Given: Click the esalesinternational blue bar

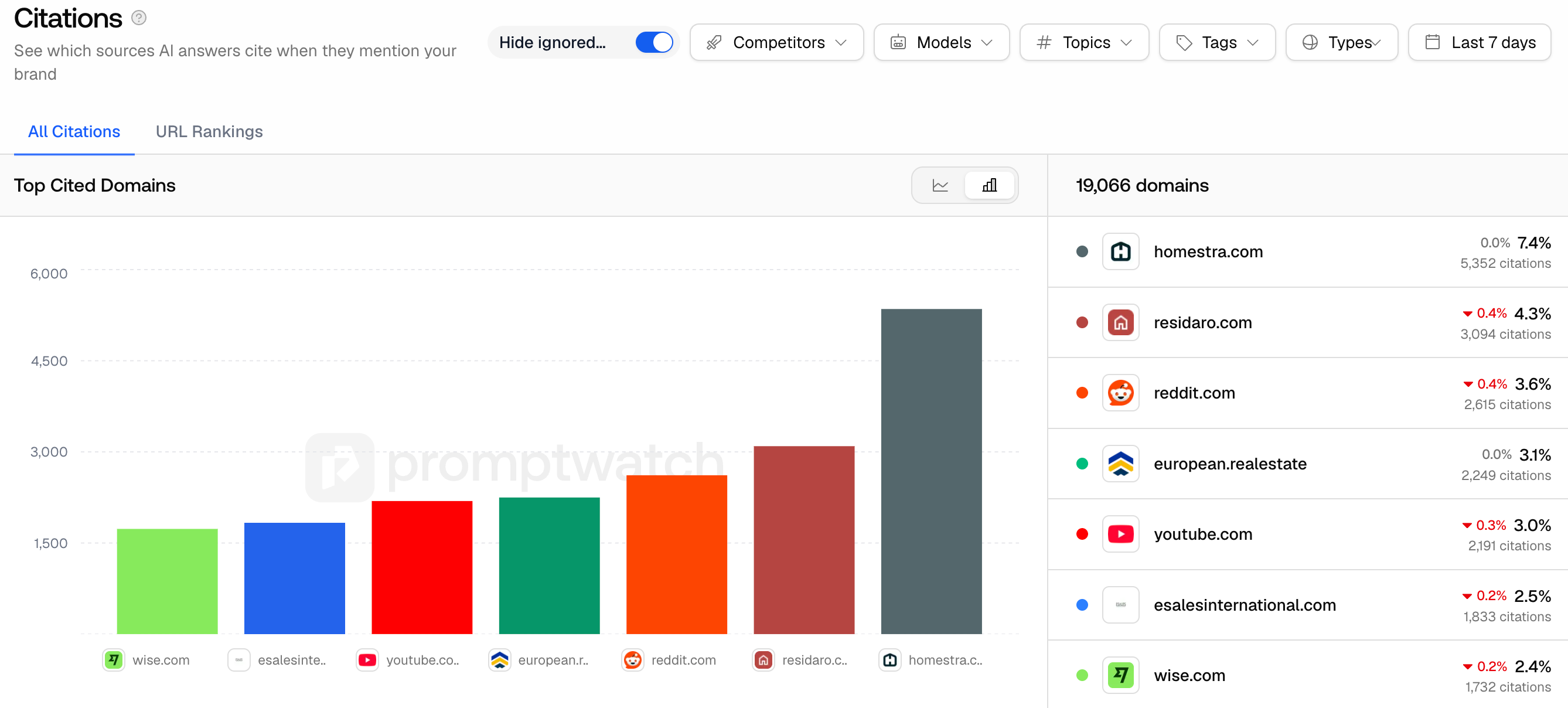Looking at the screenshot, I should tap(295, 578).
